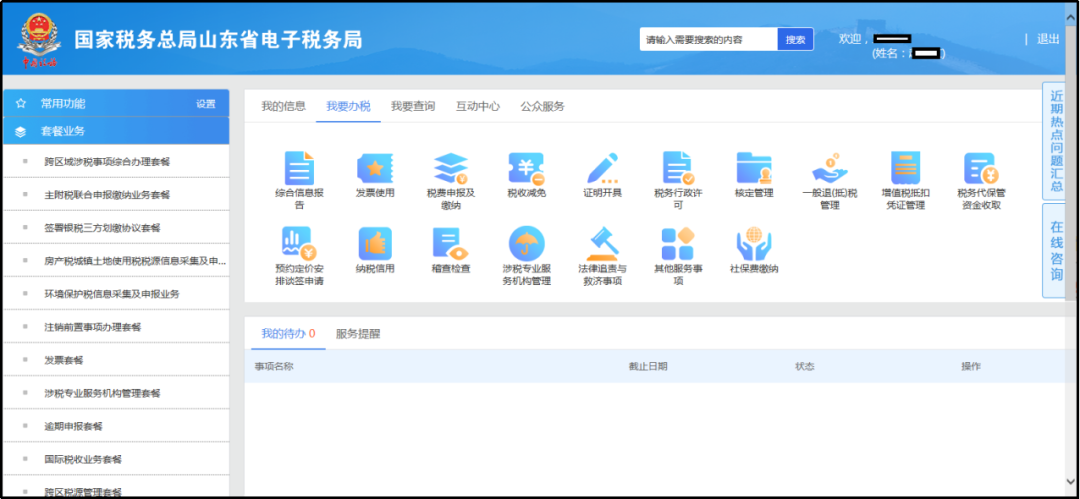Screen dimensions: 1080x499
Task: Open the 综合信息报告 icon
Action: click(300, 169)
